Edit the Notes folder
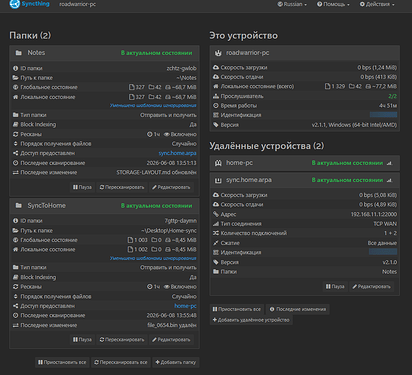The image size is (412, 375). (171, 187)
